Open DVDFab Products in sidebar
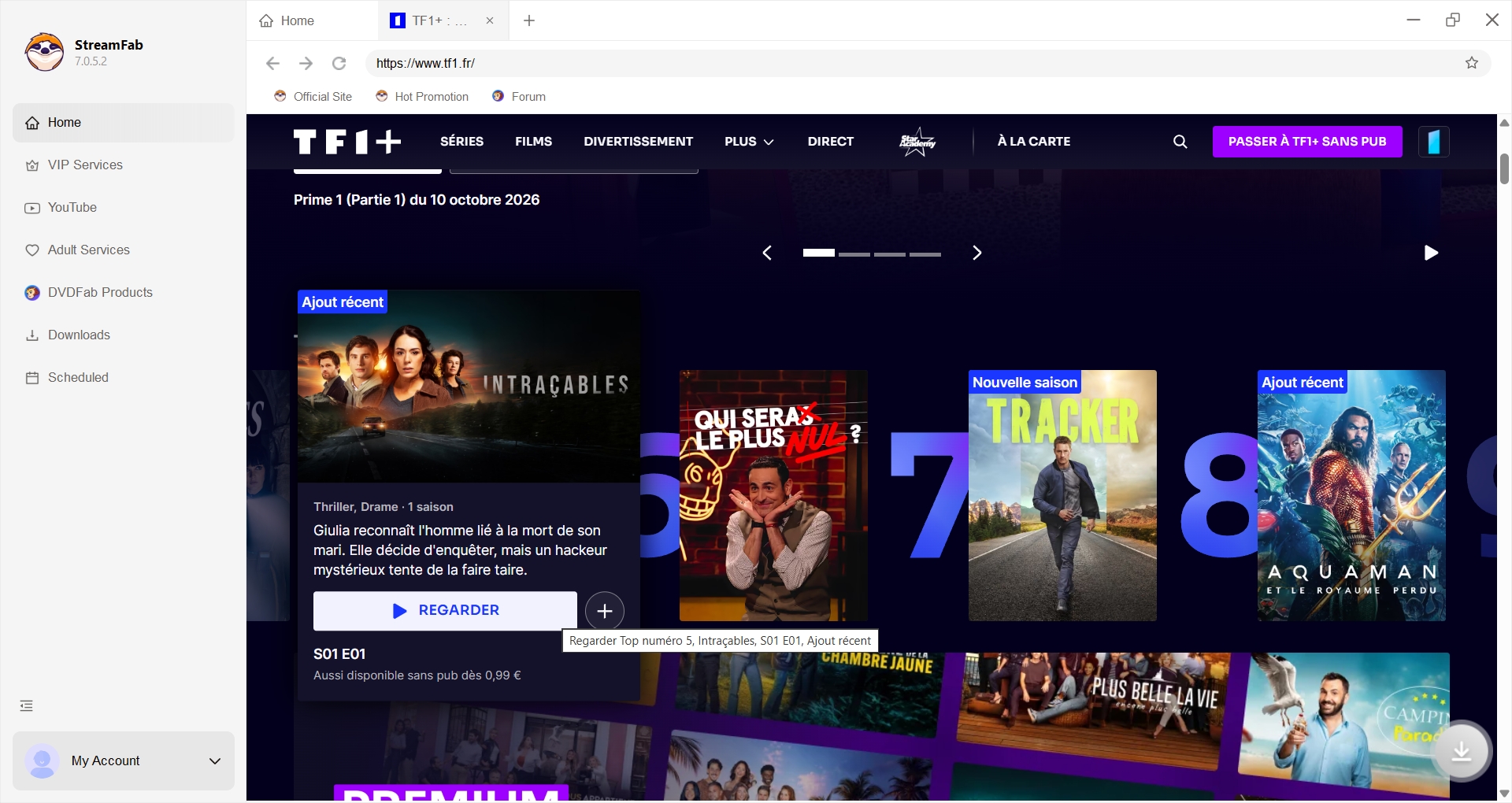Viewport: 1512px width, 803px height. [x=124, y=293]
